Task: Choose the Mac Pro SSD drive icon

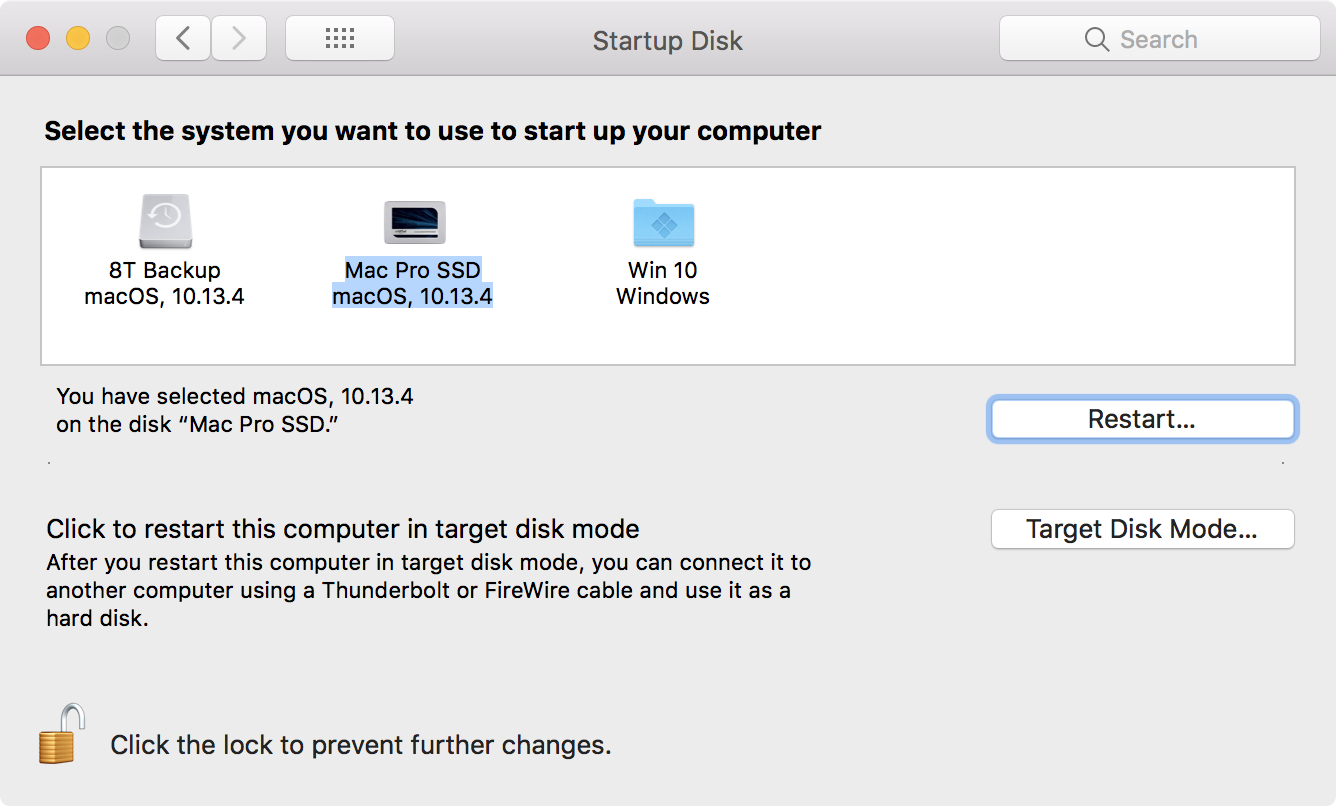Action: (414, 222)
